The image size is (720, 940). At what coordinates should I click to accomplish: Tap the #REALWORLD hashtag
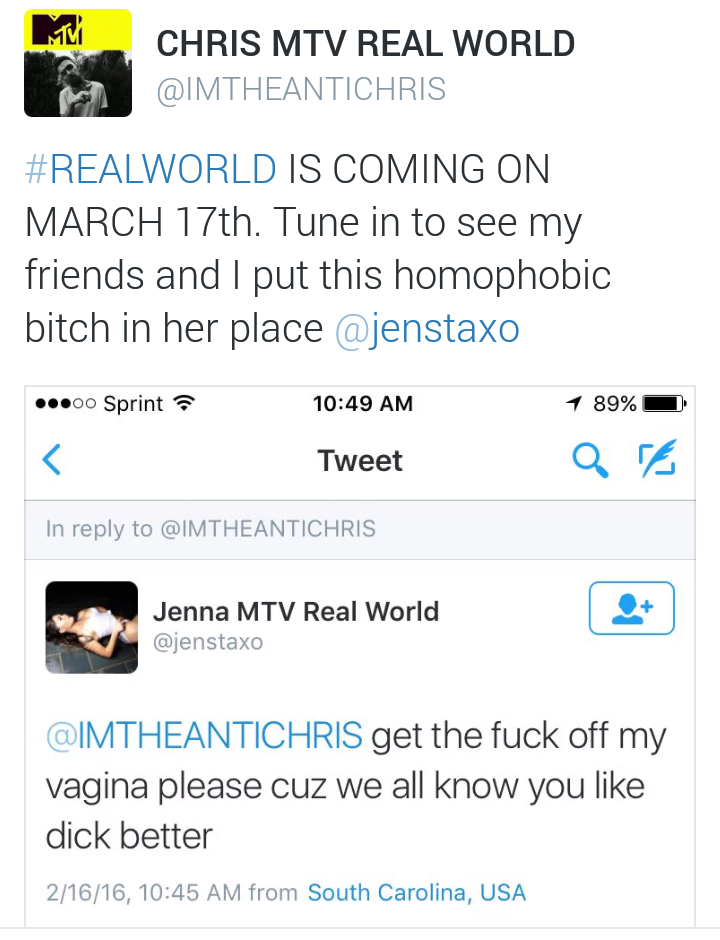[150, 169]
